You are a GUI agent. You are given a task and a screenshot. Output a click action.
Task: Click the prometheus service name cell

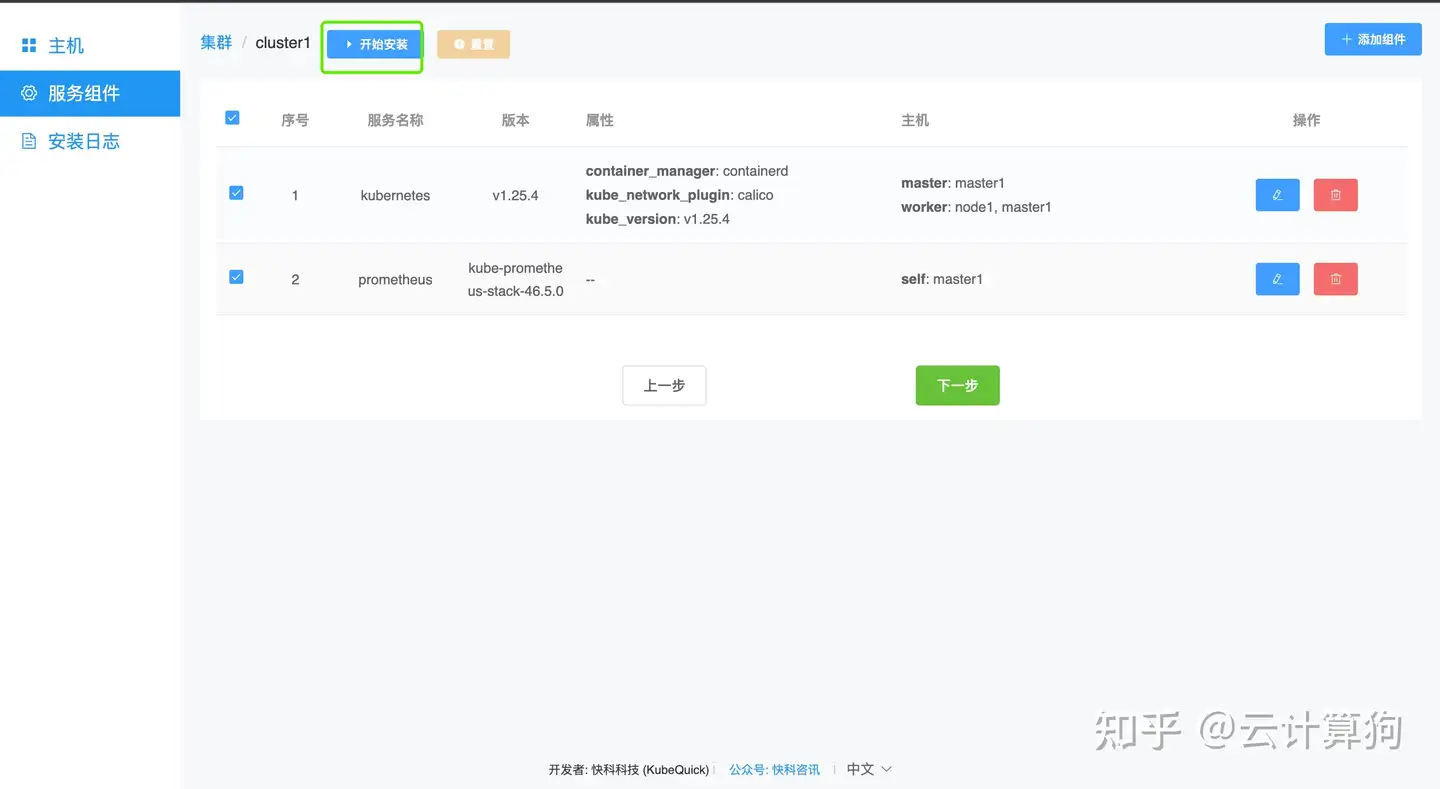tap(395, 279)
